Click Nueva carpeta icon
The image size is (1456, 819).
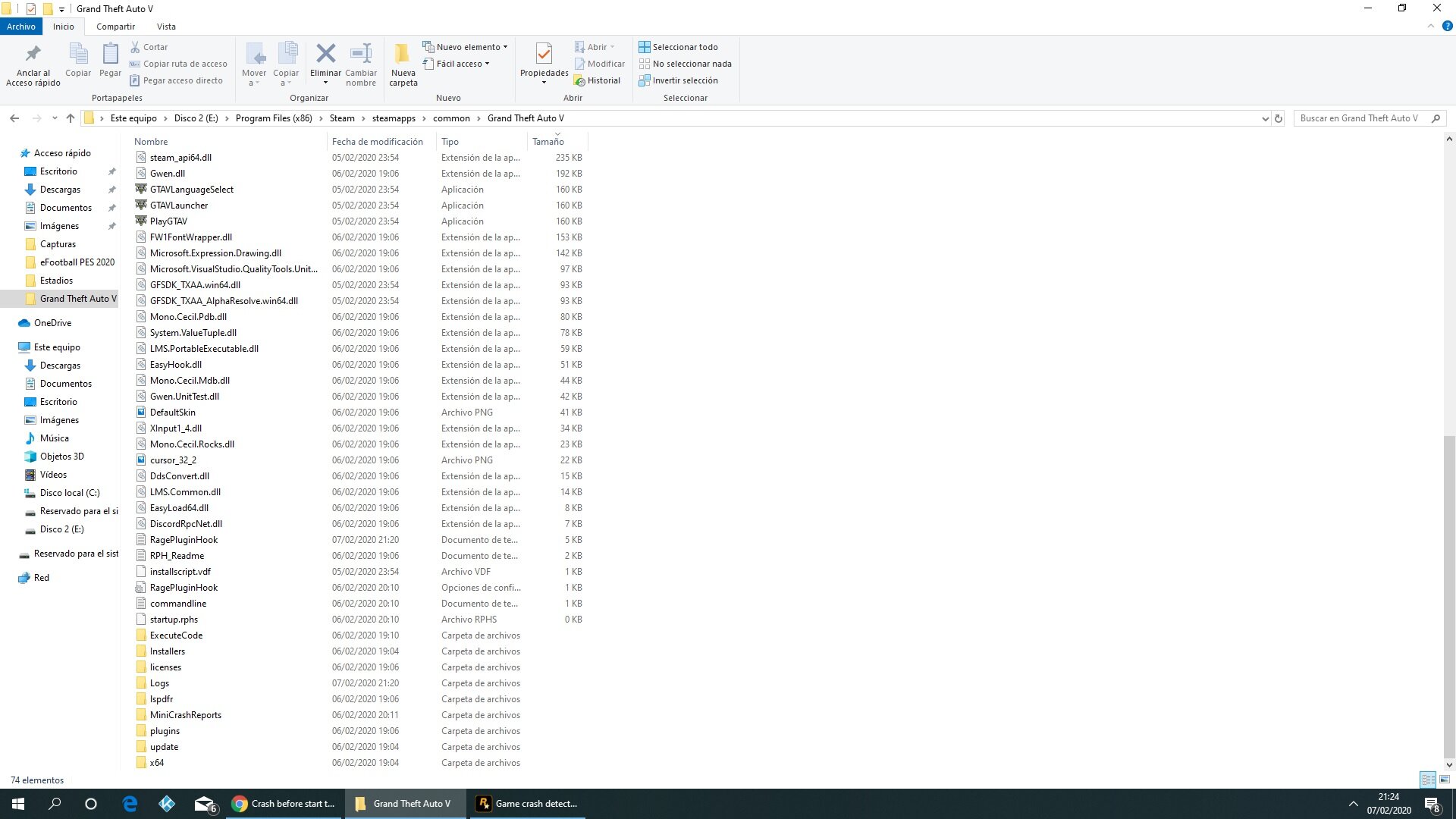tap(403, 54)
